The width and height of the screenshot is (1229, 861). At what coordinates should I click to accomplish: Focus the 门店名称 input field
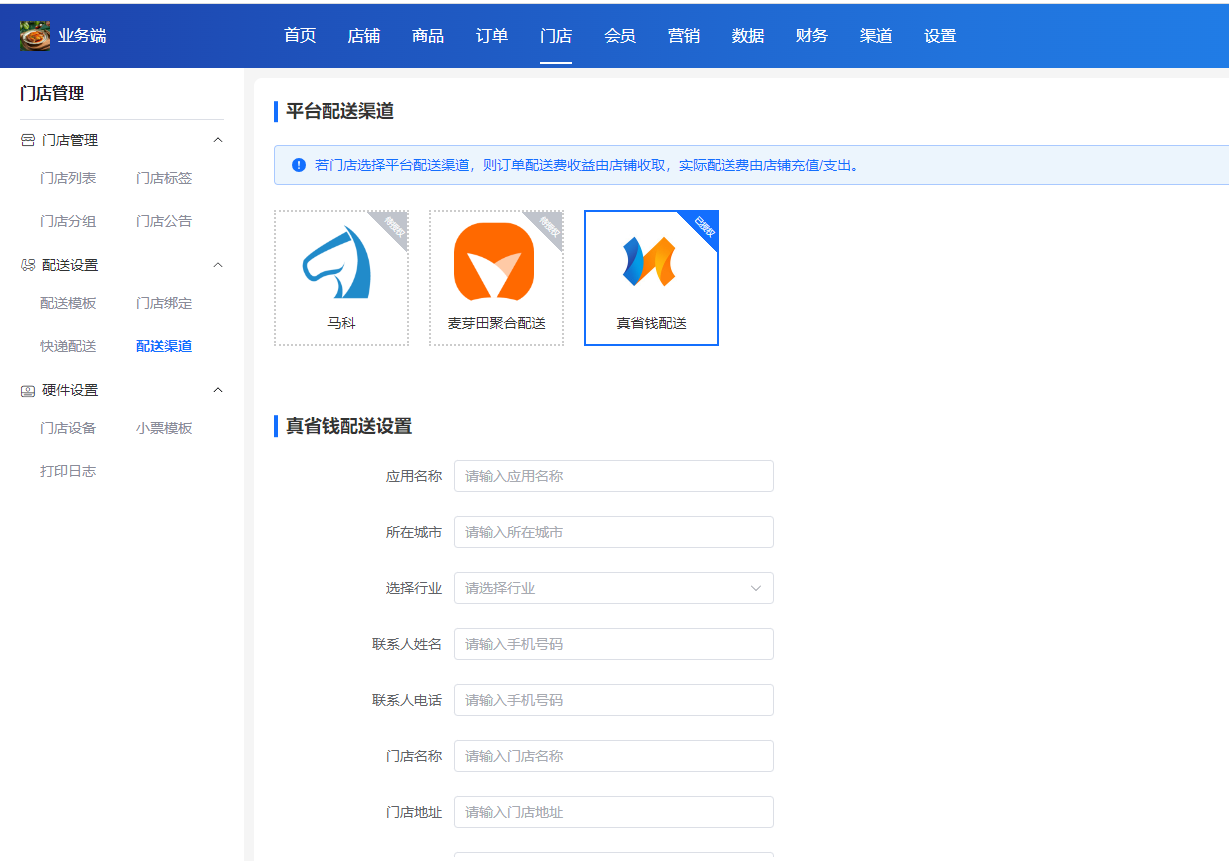coord(614,756)
